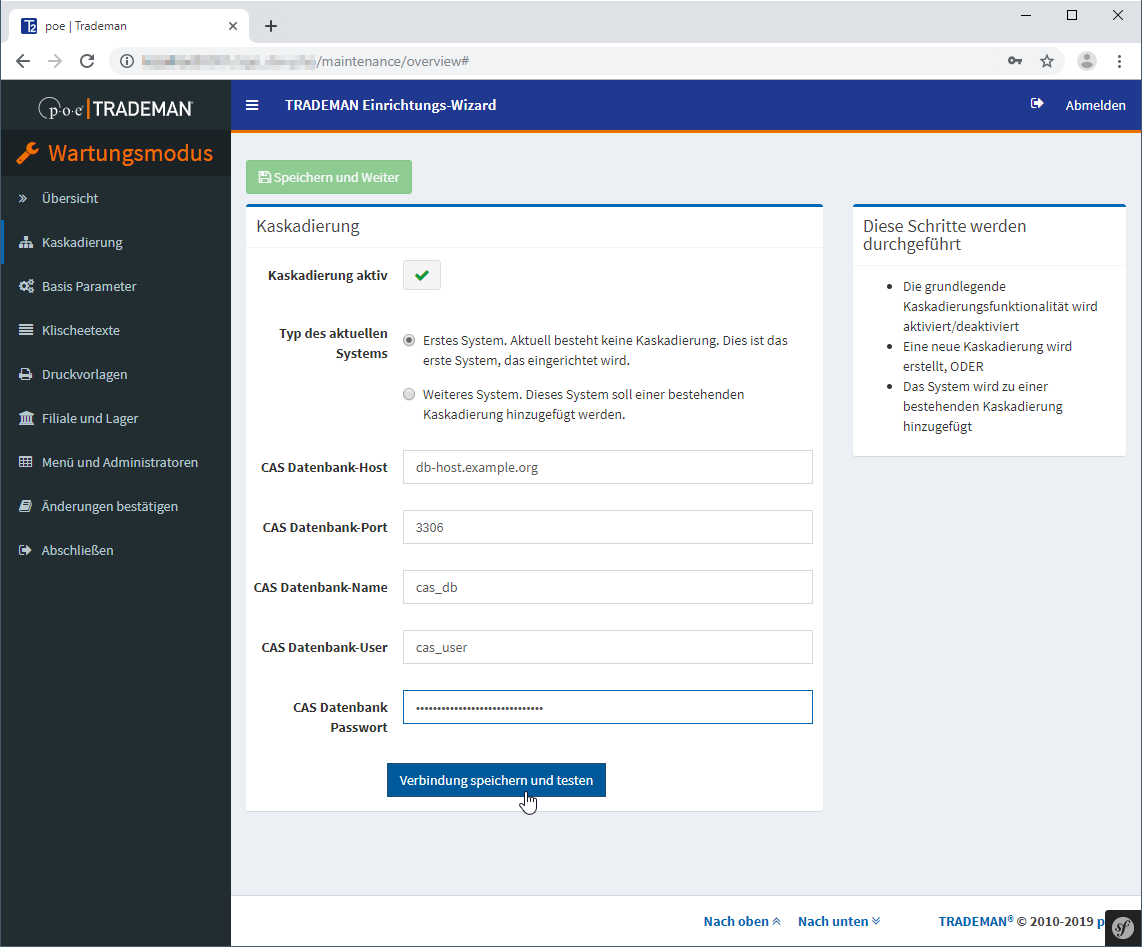Close the poe | Trademan tab

pyautogui.click(x=233, y=26)
